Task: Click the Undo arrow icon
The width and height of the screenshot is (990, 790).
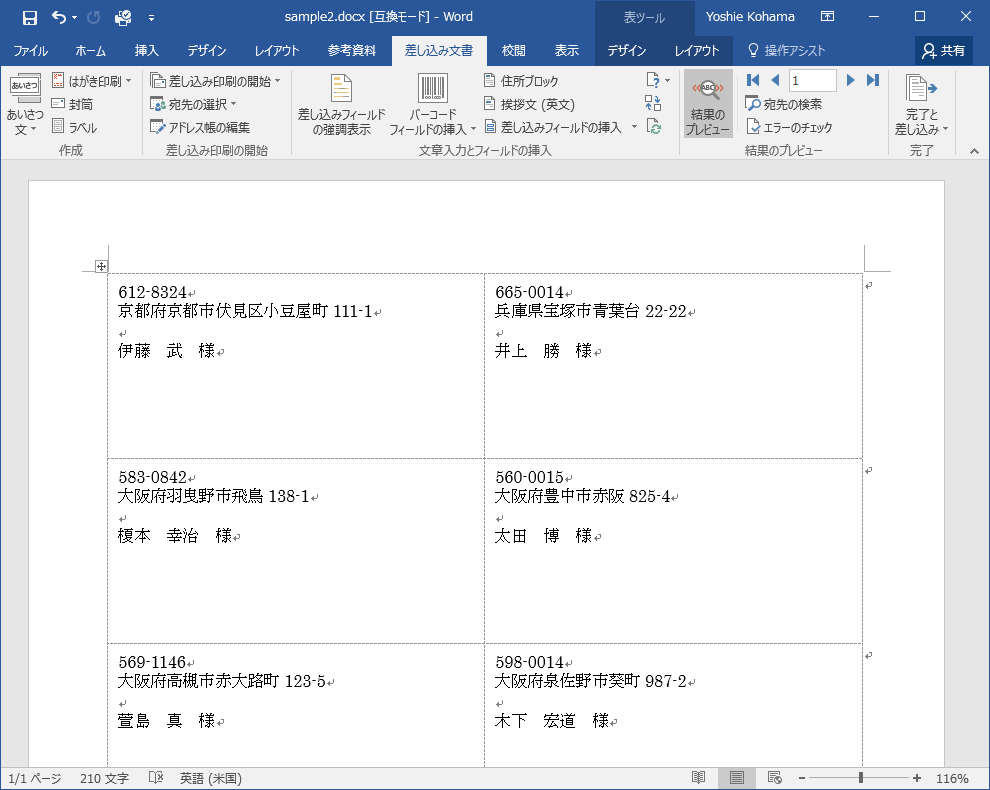Action: (58, 17)
